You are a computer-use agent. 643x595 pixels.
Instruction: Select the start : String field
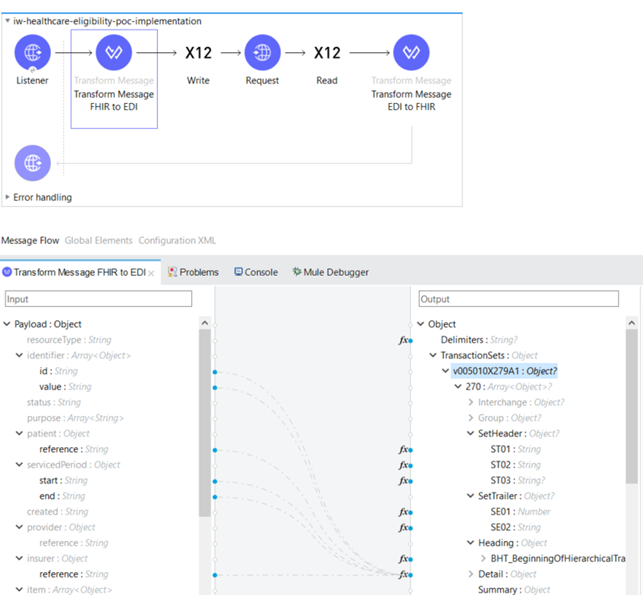click(x=64, y=480)
